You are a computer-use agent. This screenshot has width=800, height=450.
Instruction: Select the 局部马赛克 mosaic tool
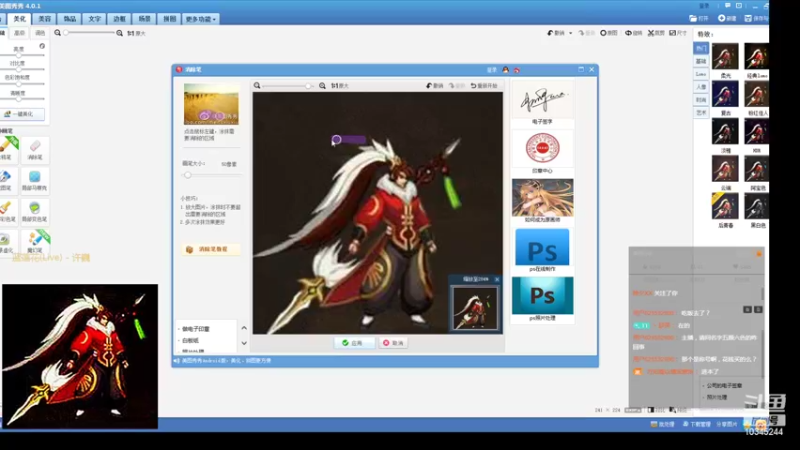35,180
